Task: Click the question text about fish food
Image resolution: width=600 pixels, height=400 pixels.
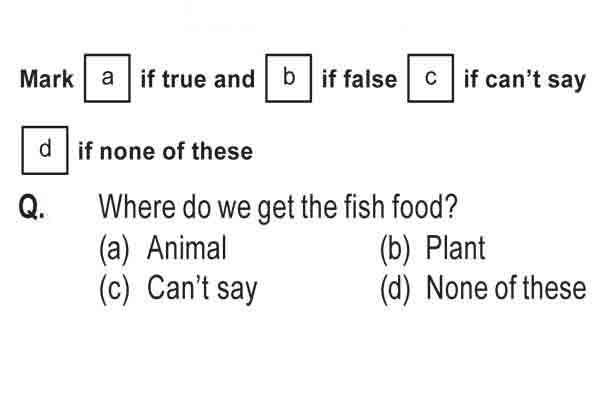Action: click(278, 208)
